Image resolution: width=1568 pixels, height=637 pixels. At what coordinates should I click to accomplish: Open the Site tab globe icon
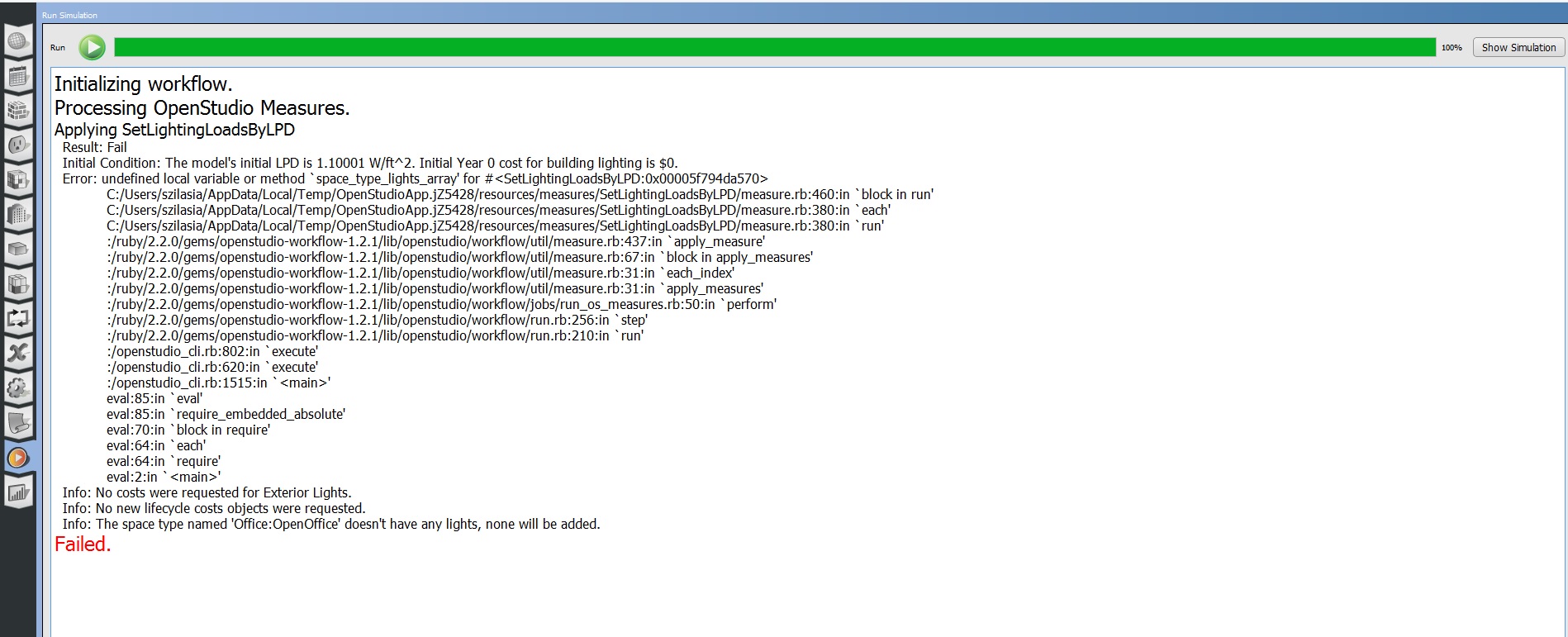tap(18, 41)
